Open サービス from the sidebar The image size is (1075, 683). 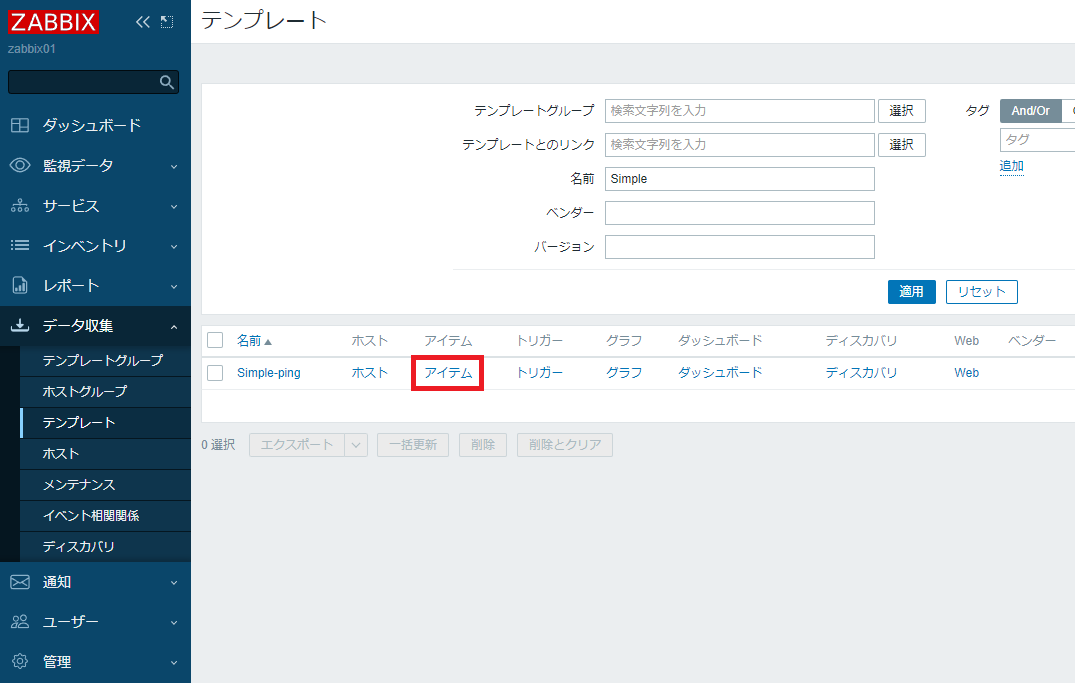click(x=22, y=205)
